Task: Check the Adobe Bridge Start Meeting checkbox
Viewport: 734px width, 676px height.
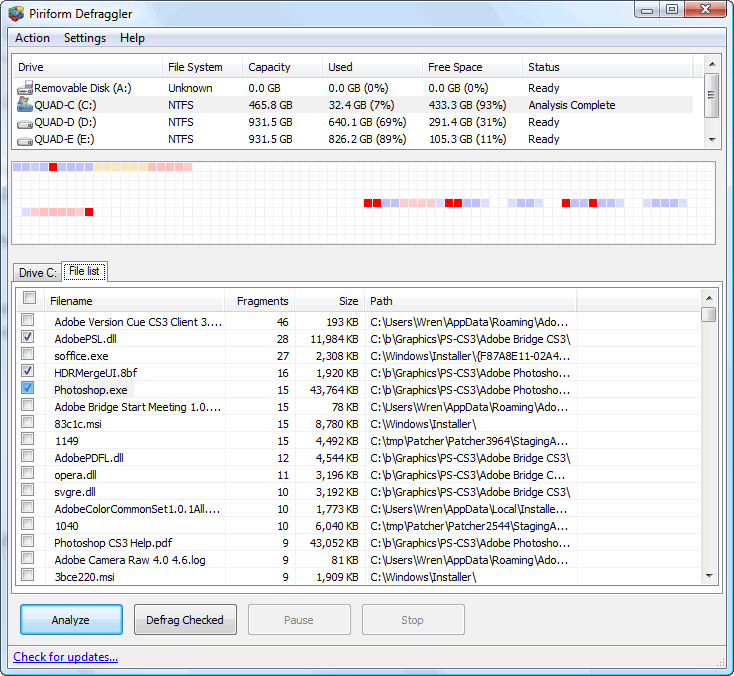Action: 28,404
